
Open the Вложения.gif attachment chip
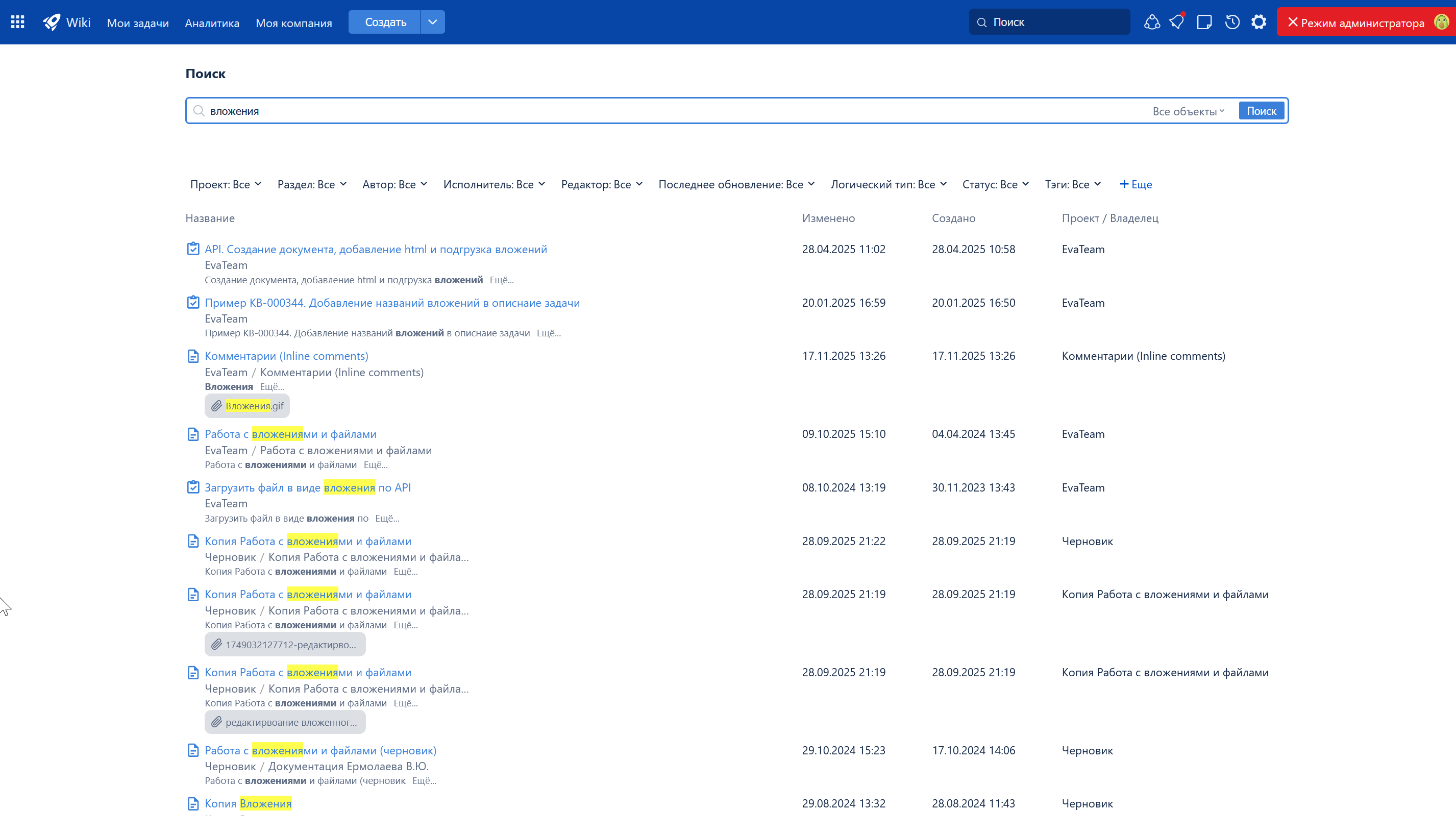click(247, 406)
